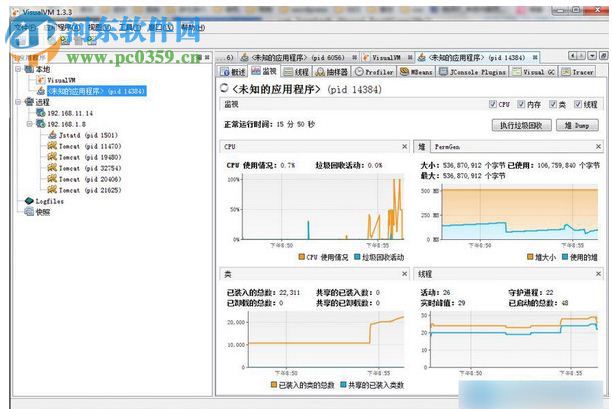This screenshot has width=612, height=409.
Task: Click blue 垃圾回收活动 legend swatch
Action: coord(357,257)
